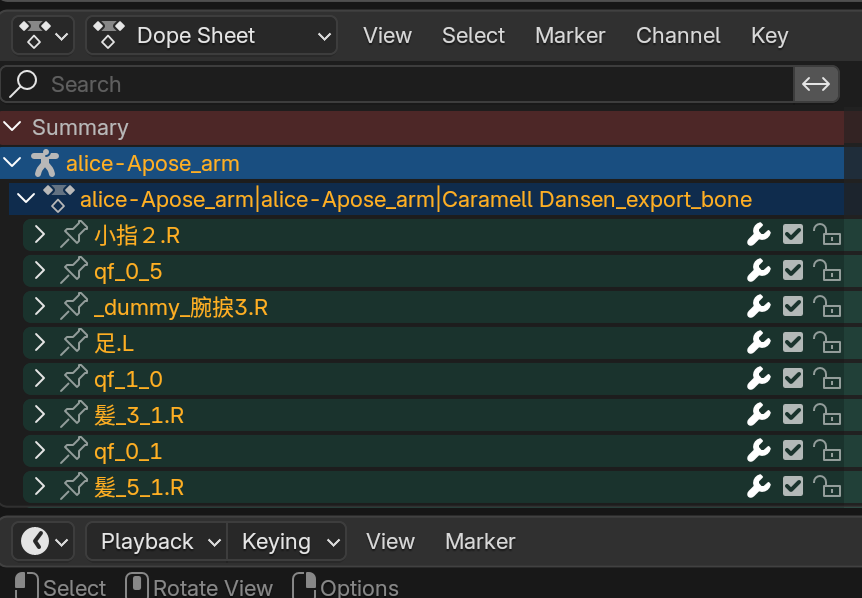
Task: Click the armature icon beside alice-Apose_arm
Action: point(44,163)
